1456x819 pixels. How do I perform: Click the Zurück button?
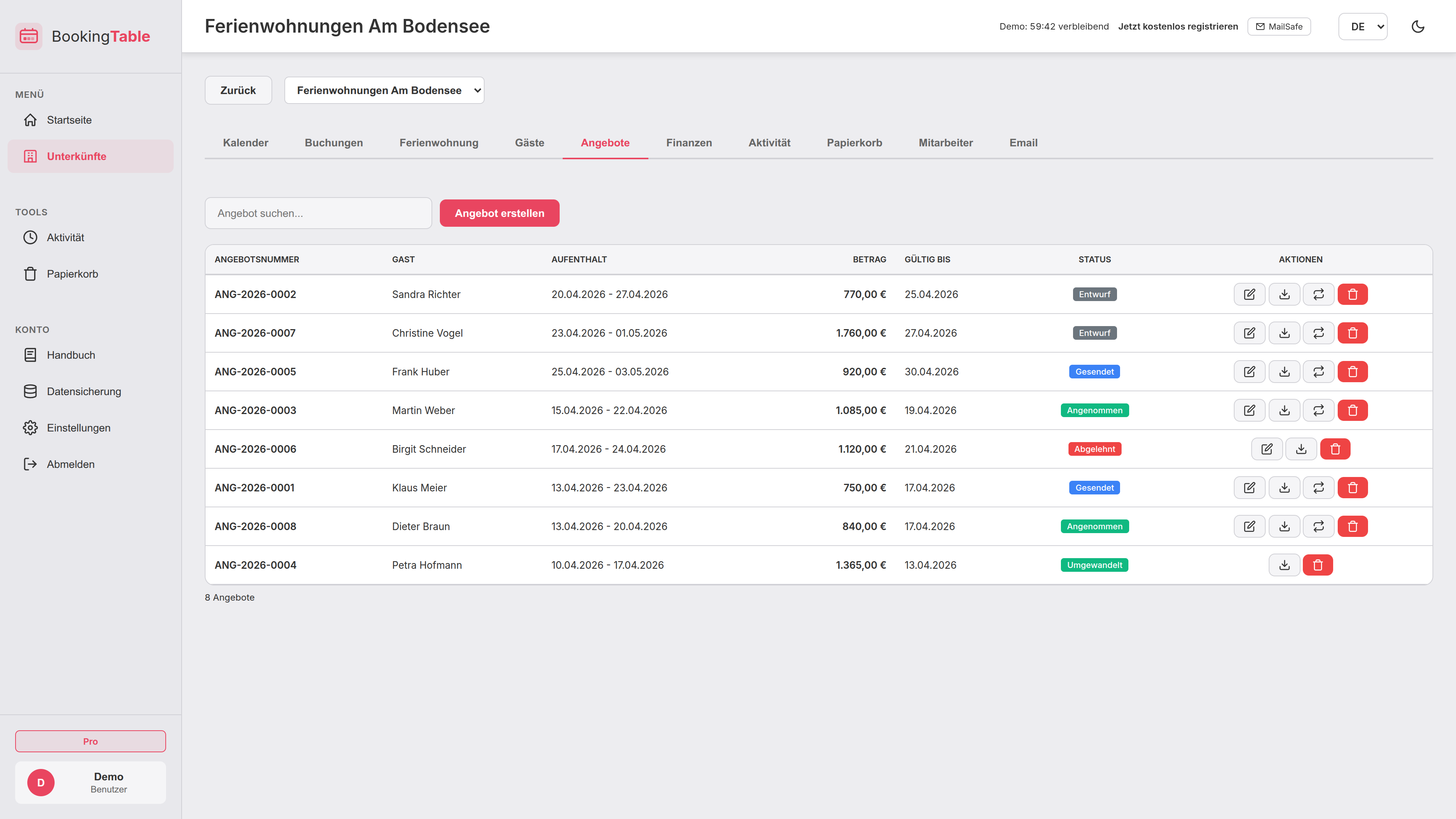(x=238, y=91)
